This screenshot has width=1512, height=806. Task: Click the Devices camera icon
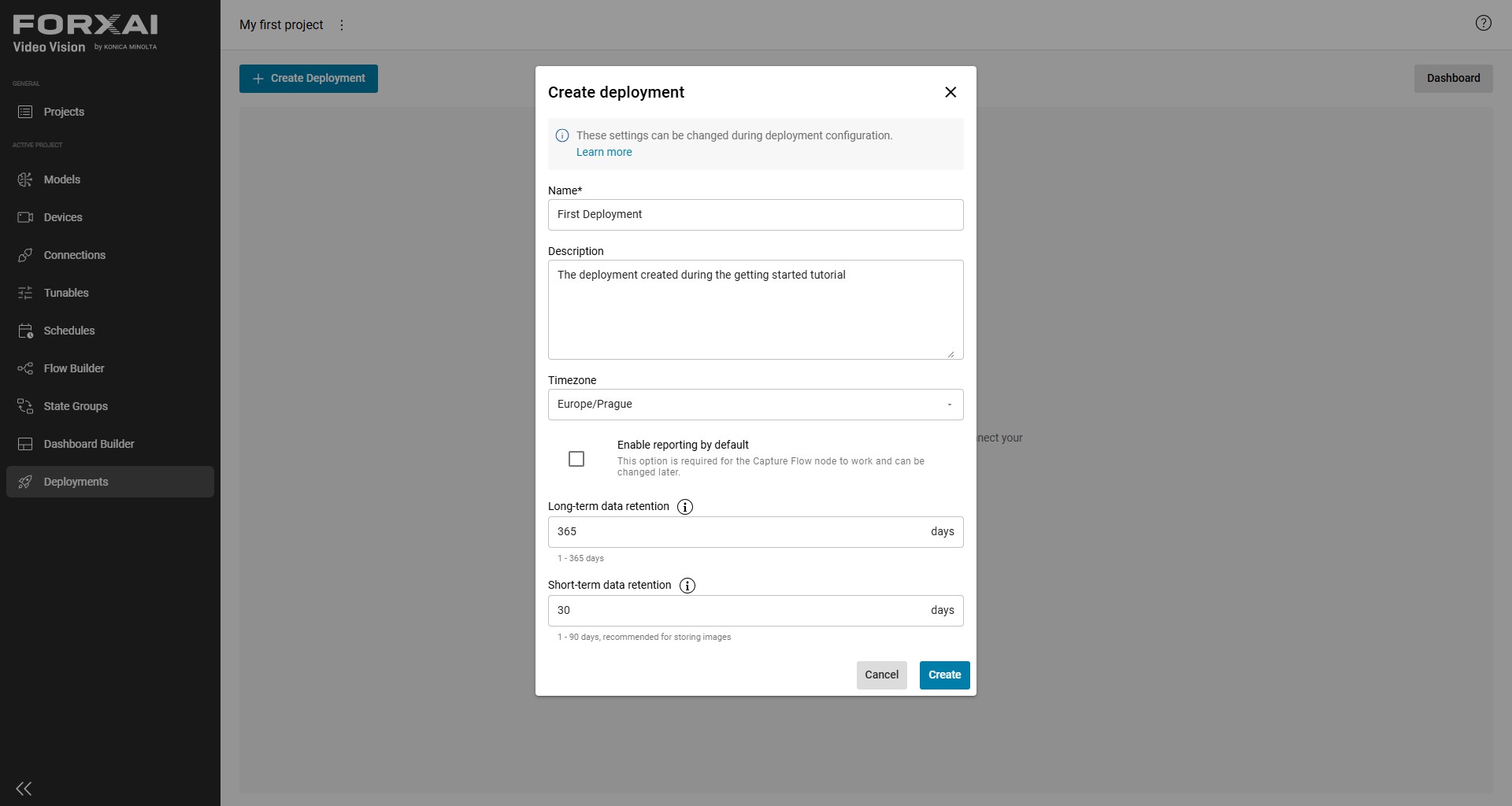click(x=25, y=217)
